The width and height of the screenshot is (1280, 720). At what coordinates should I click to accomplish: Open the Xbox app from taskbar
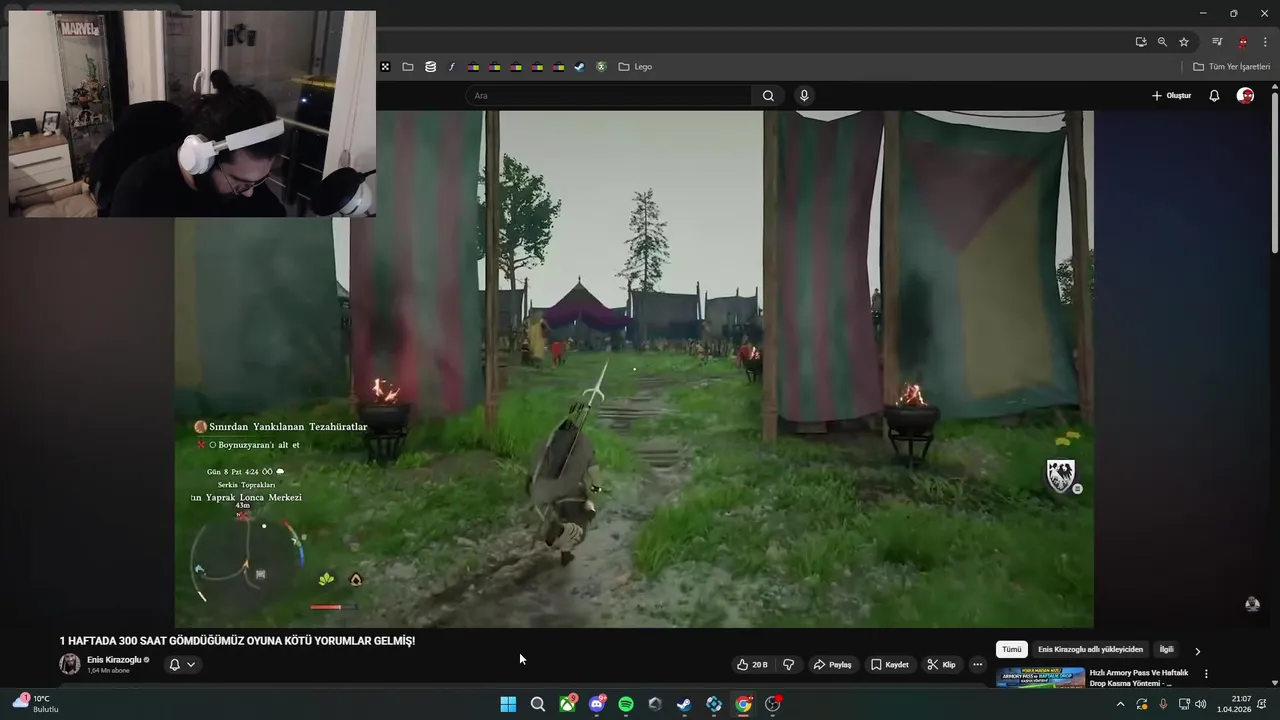pos(567,704)
